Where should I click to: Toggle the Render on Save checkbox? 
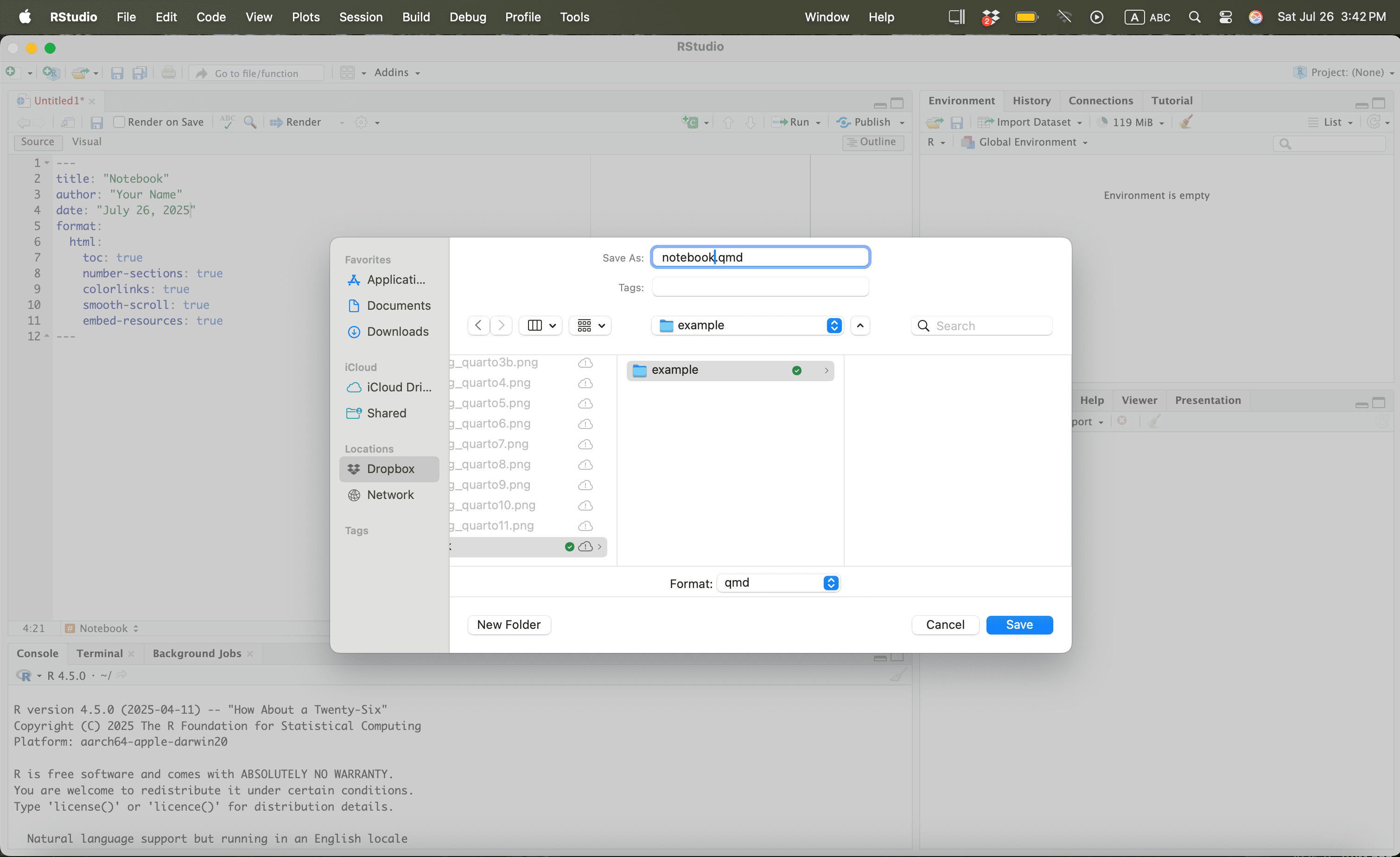click(x=119, y=122)
